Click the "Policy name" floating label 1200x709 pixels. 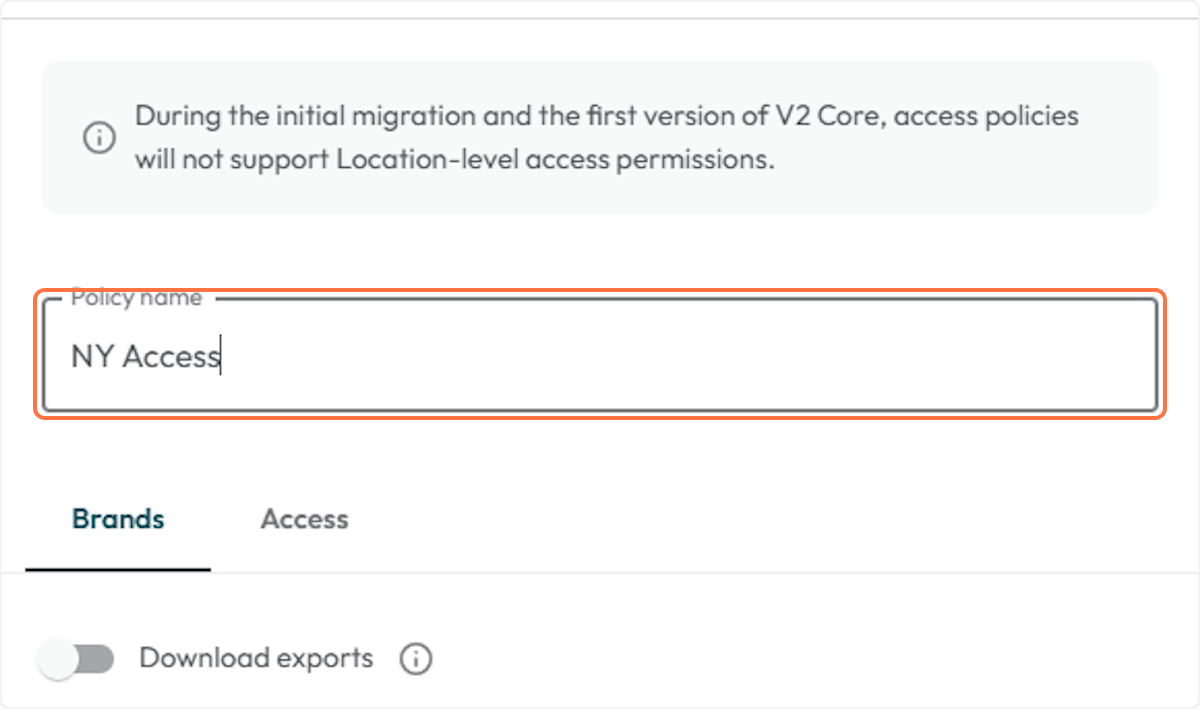(x=136, y=298)
